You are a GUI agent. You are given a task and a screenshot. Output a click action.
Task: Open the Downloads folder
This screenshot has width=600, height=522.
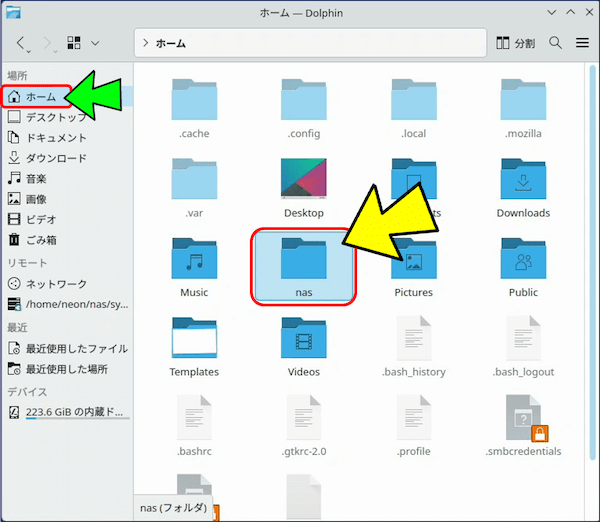tap(523, 183)
